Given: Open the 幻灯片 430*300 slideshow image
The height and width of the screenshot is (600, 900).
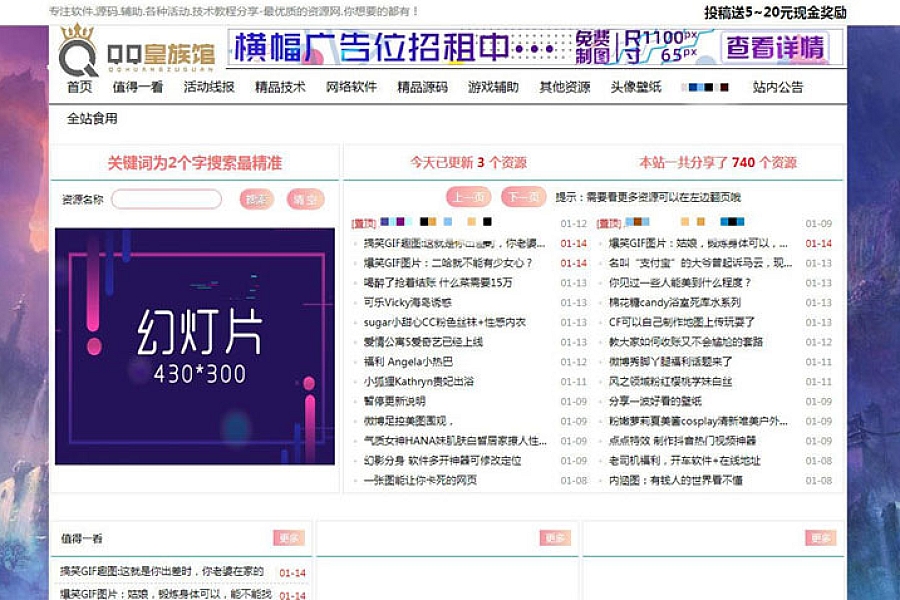Looking at the screenshot, I should (x=195, y=346).
